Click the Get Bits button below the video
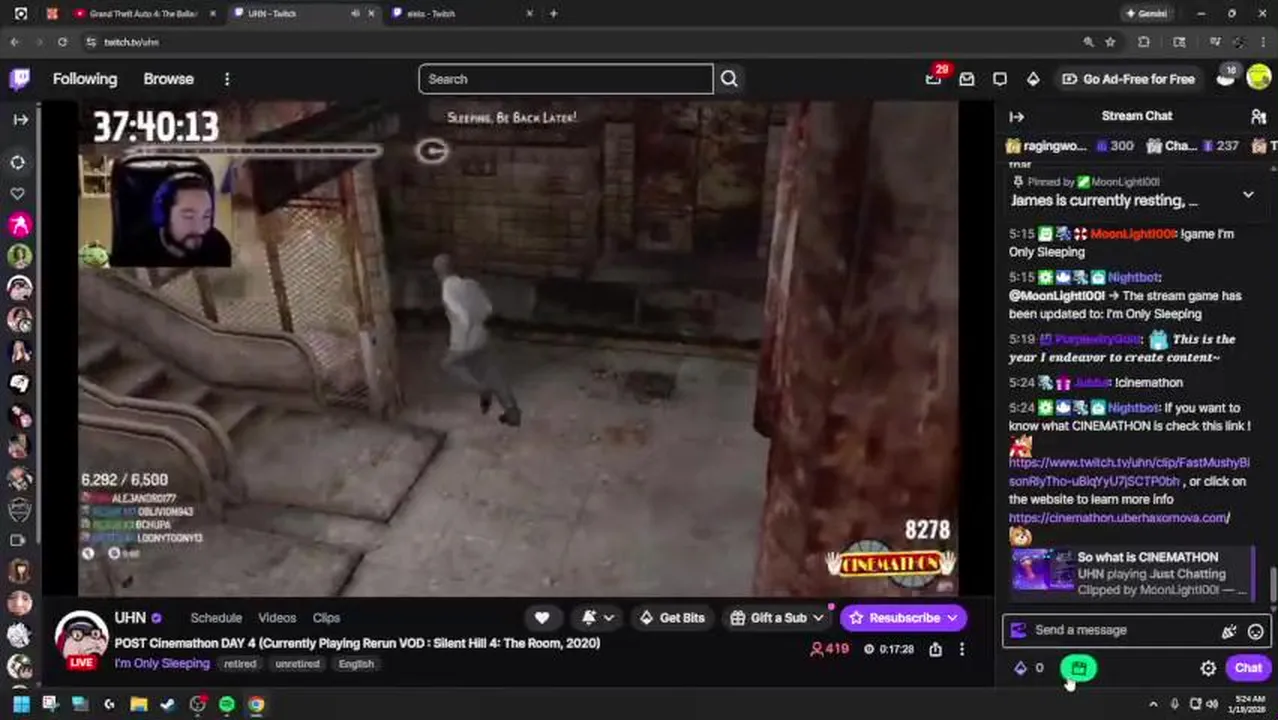 click(x=671, y=618)
